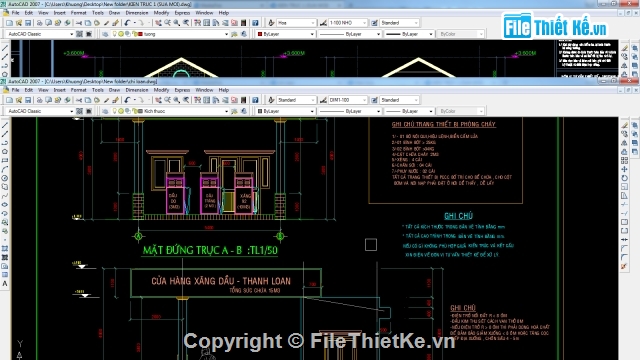The width and height of the screenshot is (640, 360).
Task: Click the Copy icon in chi tiet window
Action: [88, 100]
